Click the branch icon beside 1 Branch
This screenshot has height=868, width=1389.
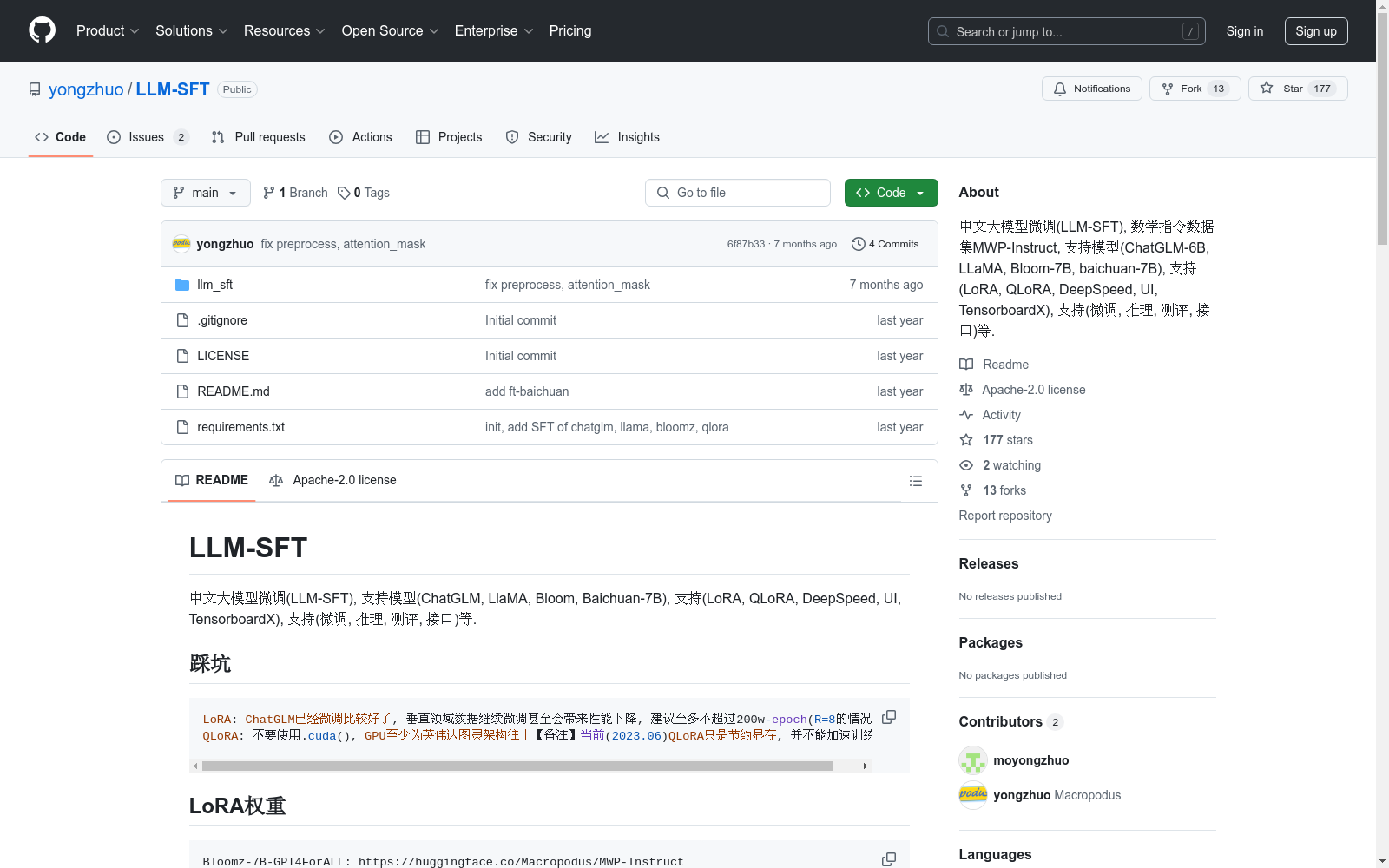click(269, 193)
